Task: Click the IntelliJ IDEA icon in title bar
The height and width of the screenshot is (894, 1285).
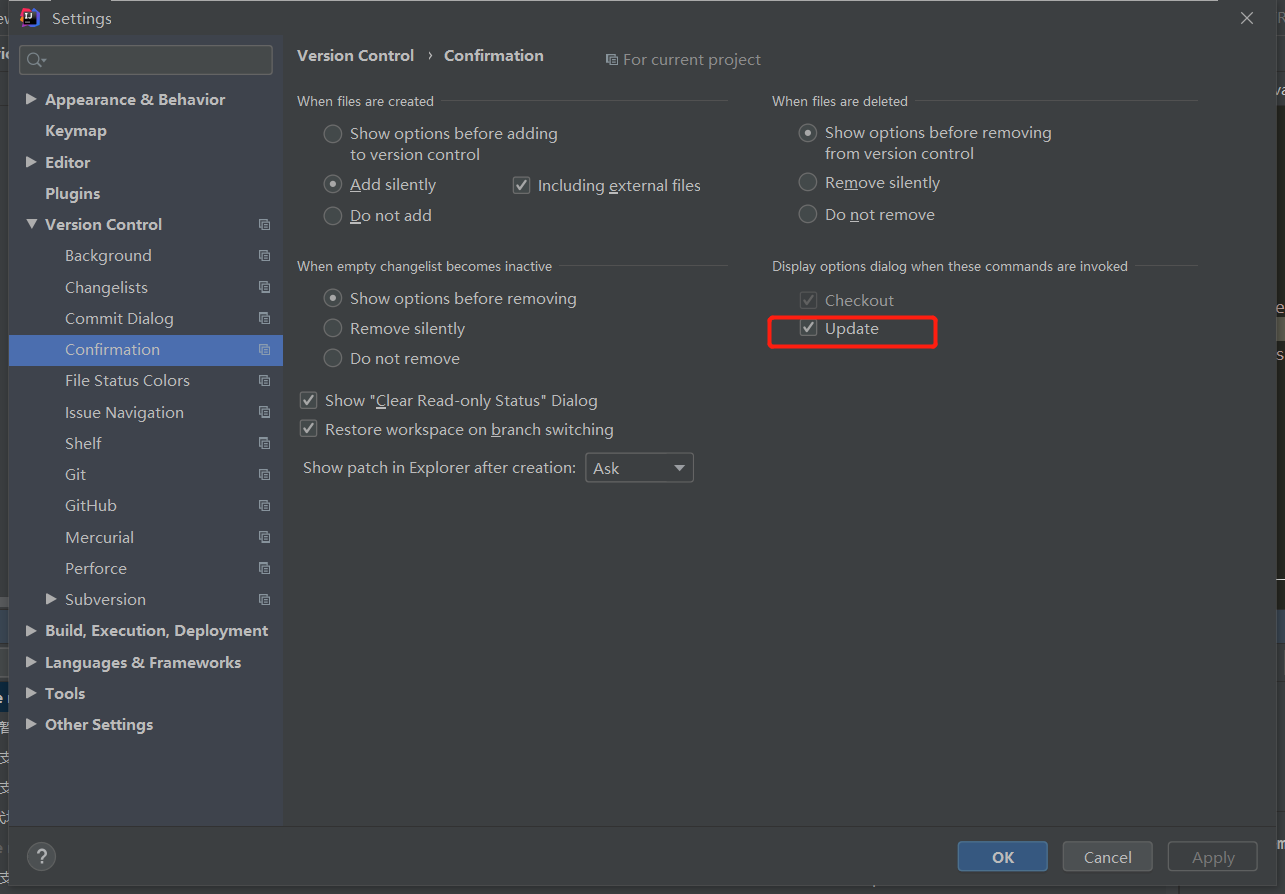Action: click(29, 17)
